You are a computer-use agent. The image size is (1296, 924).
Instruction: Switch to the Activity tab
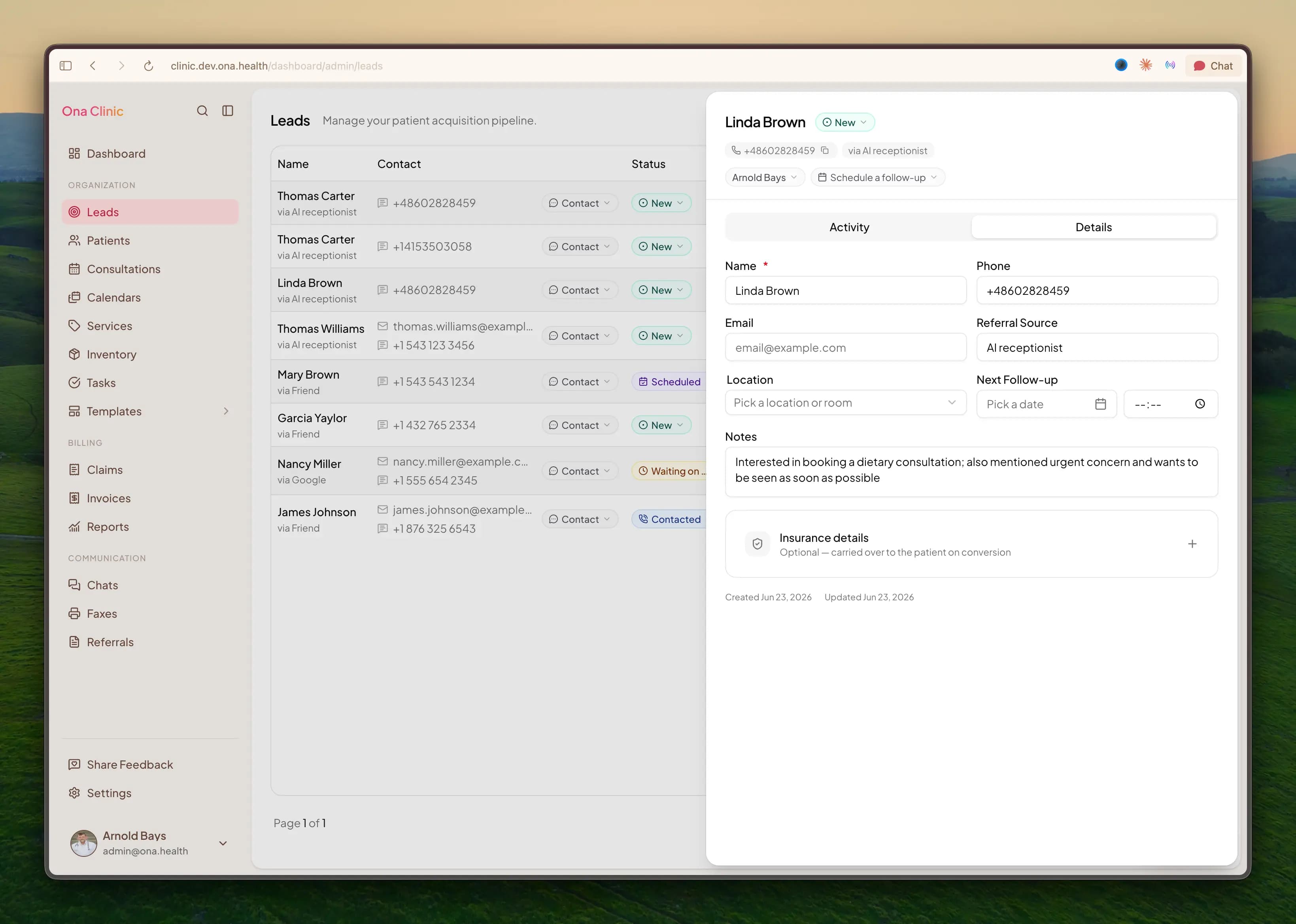click(848, 228)
